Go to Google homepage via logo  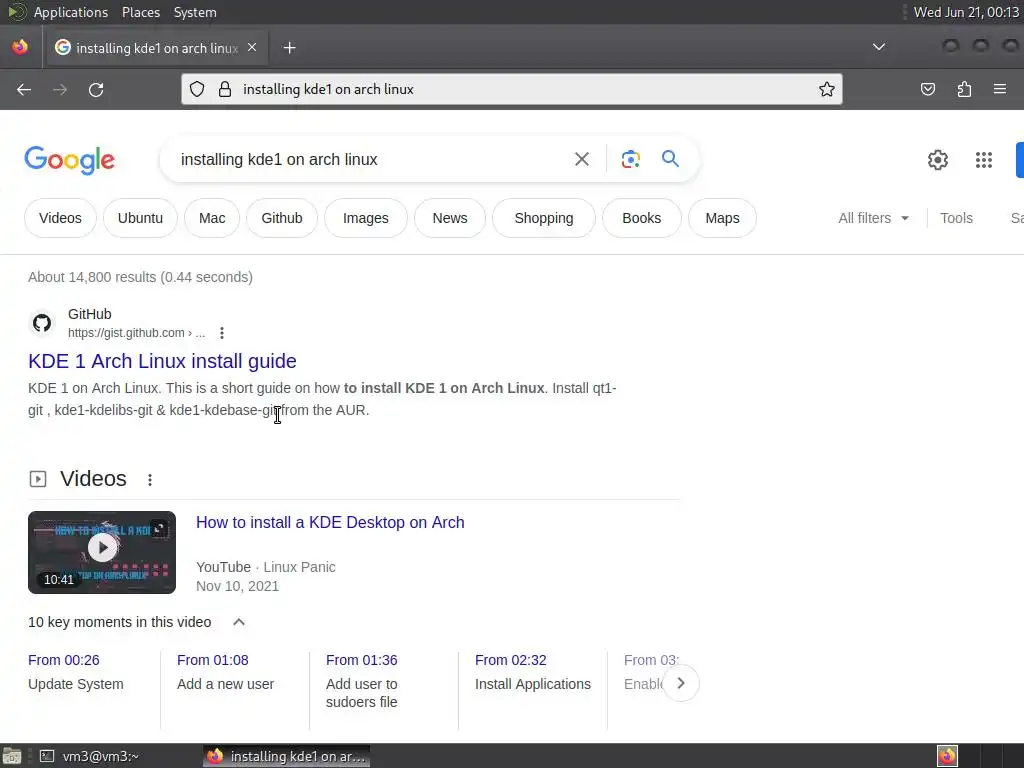[x=69, y=160]
